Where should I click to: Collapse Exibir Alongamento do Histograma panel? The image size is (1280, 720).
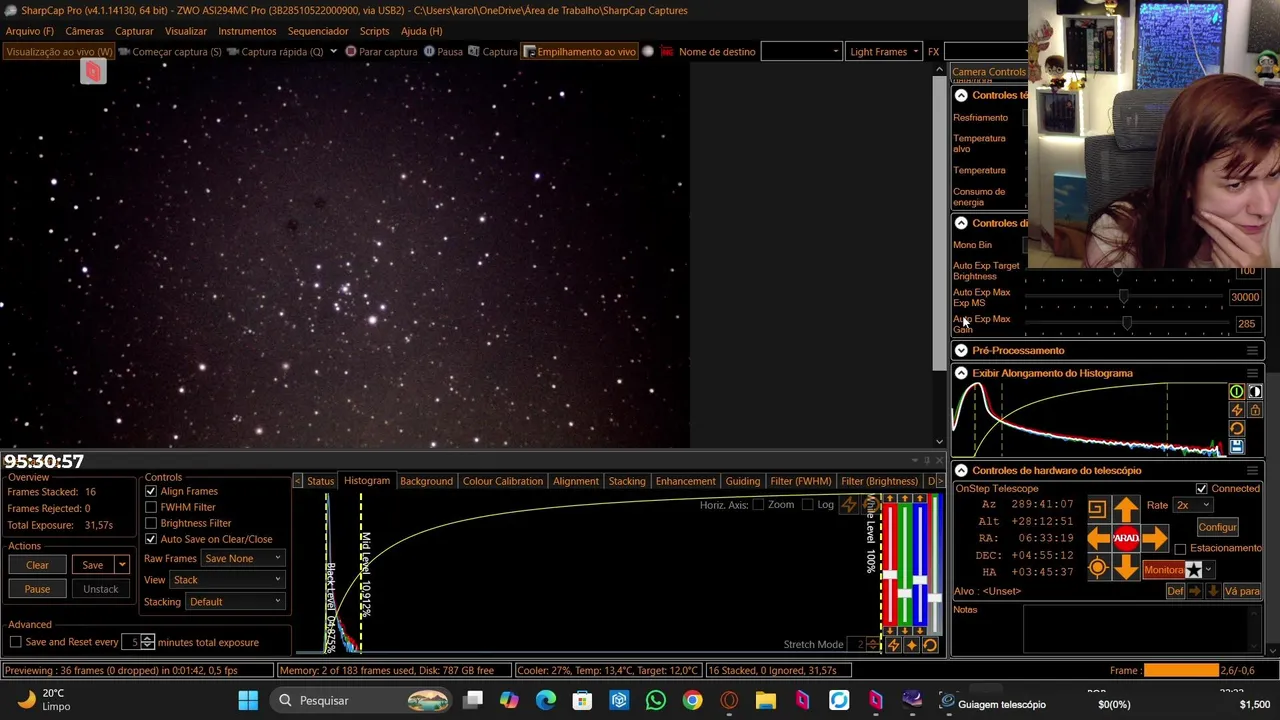click(961, 373)
